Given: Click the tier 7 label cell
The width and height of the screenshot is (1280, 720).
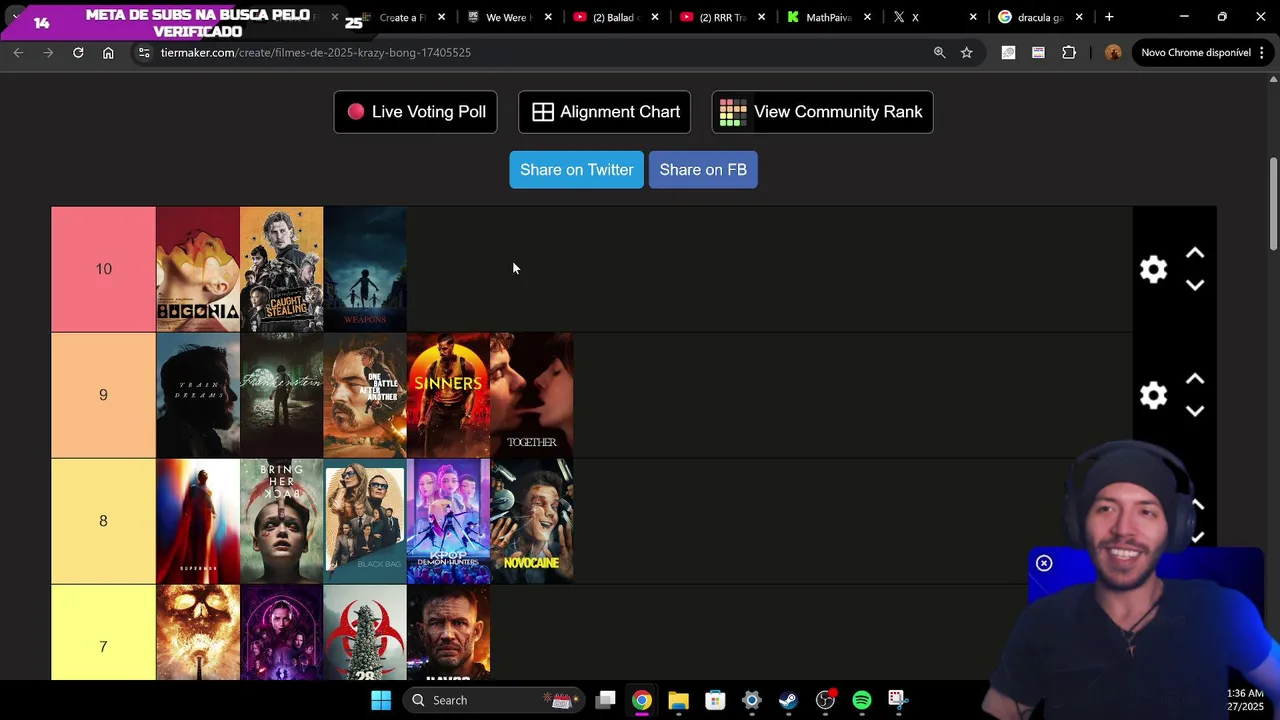Looking at the screenshot, I should coord(104,633).
